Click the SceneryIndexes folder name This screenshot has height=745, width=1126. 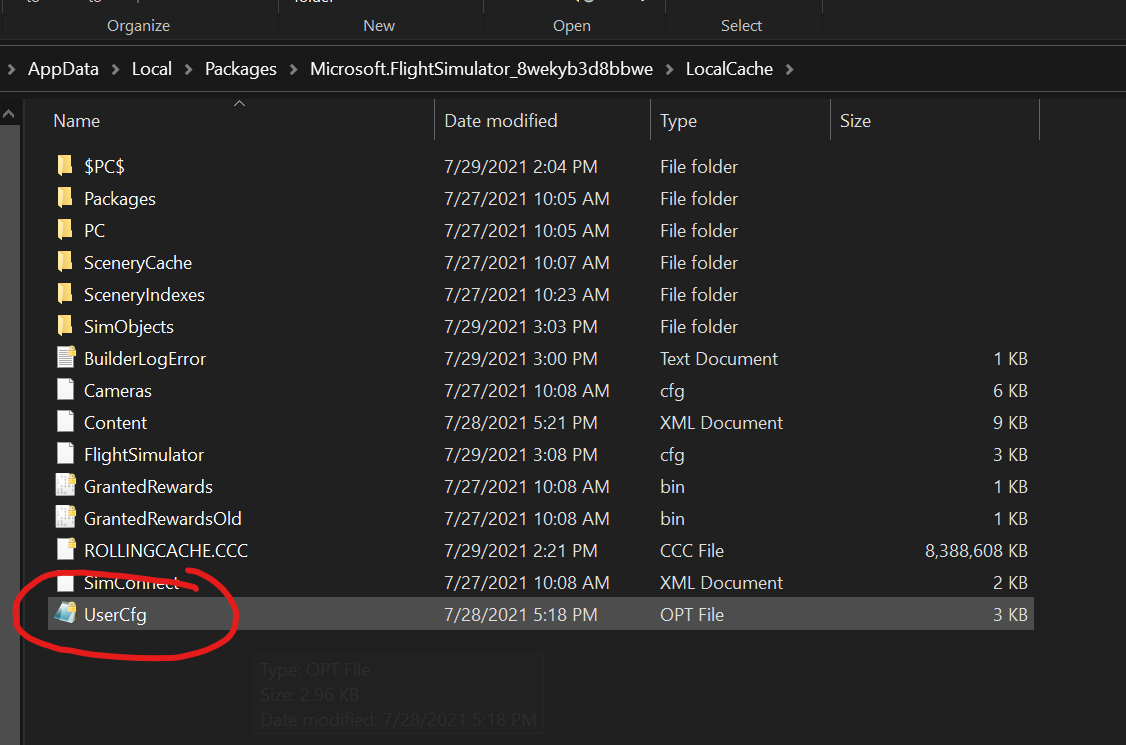(144, 294)
